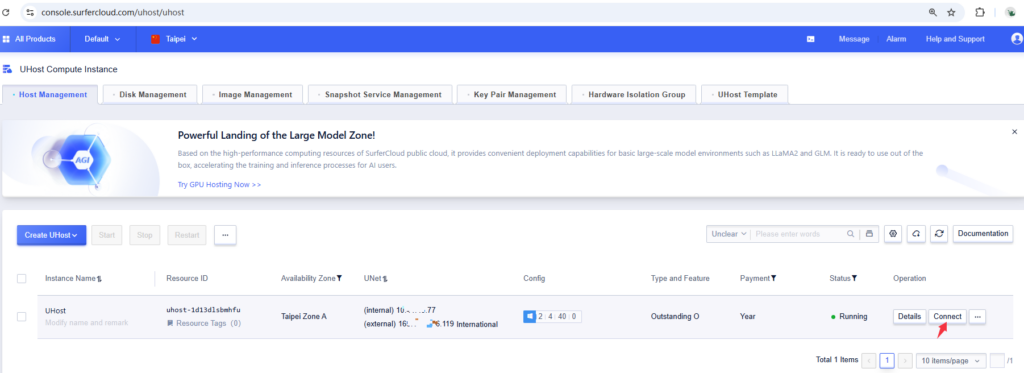Close the Large Model Zone banner

click(x=1014, y=132)
